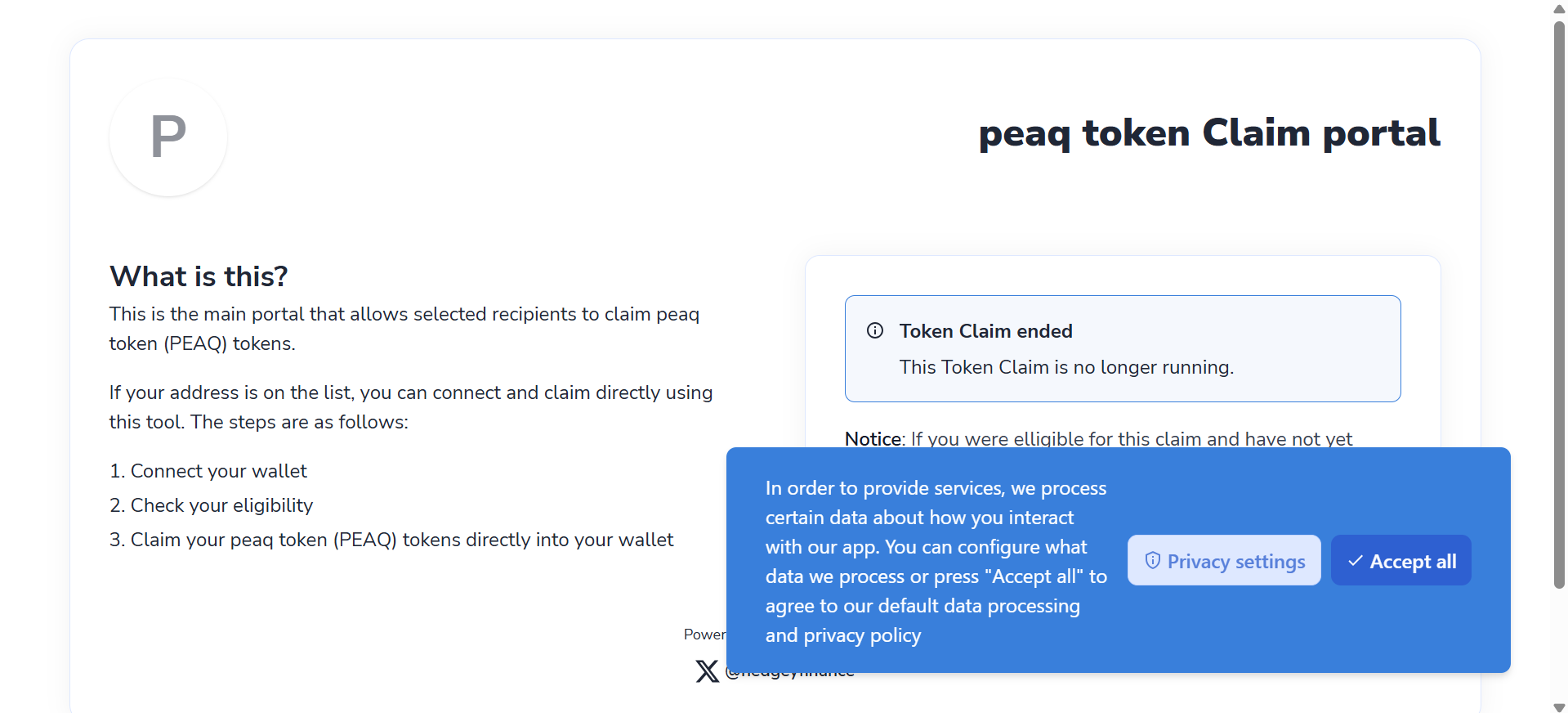The image size is (1568, 713).
Task: Select the "Claim your peaq token" step
Action: [x=401, y=540]
